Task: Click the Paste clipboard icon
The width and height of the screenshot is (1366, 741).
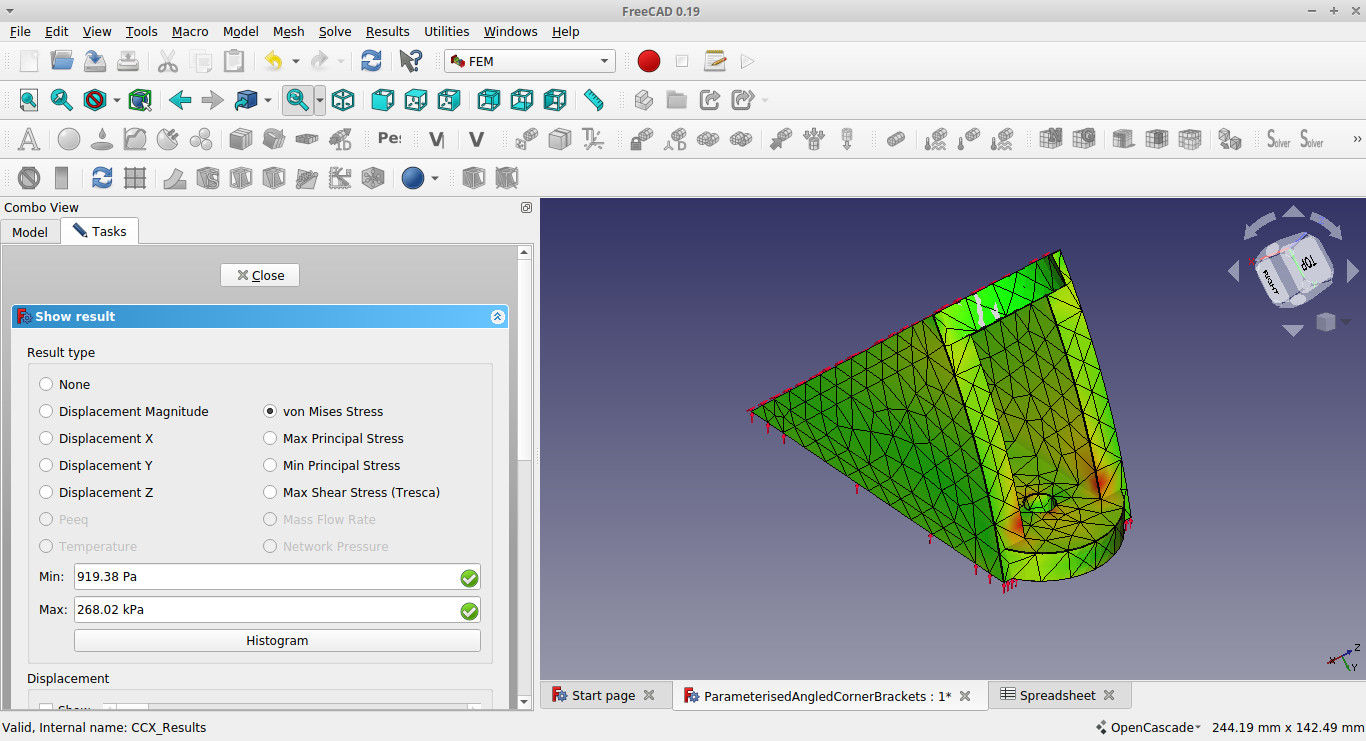Action: pos(234,61)
